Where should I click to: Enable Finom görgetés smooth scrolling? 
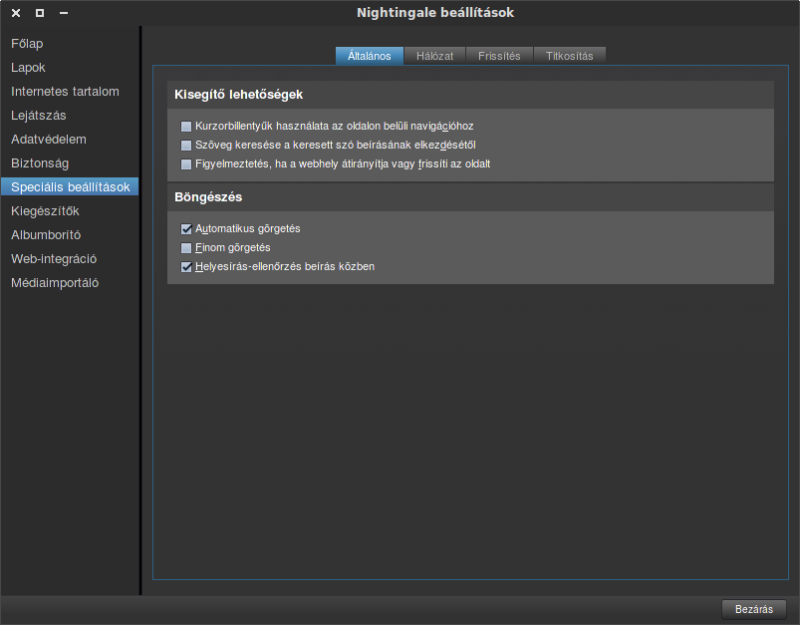click(186, 248)
